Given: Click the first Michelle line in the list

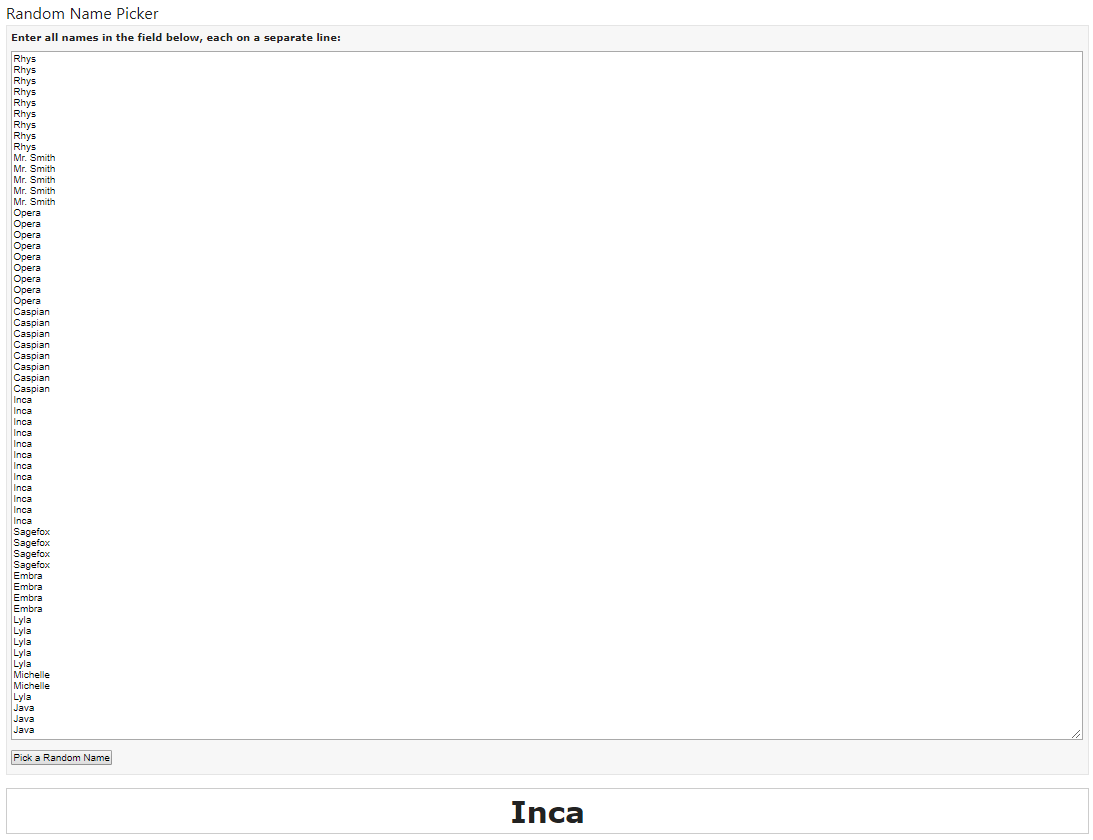Looking at the screenshot, I should point(31,675).
